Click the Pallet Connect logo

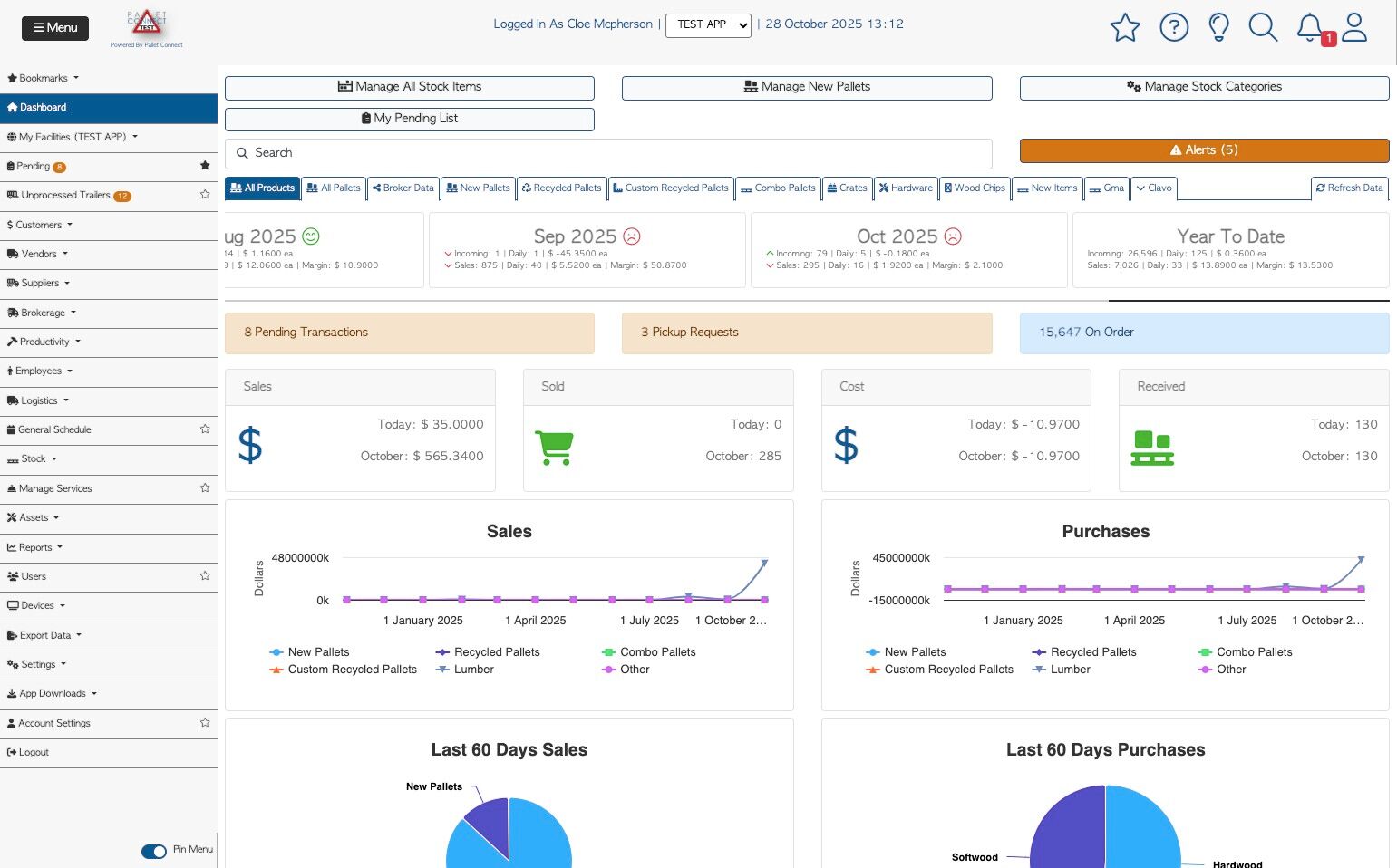[x=147, y=28]
